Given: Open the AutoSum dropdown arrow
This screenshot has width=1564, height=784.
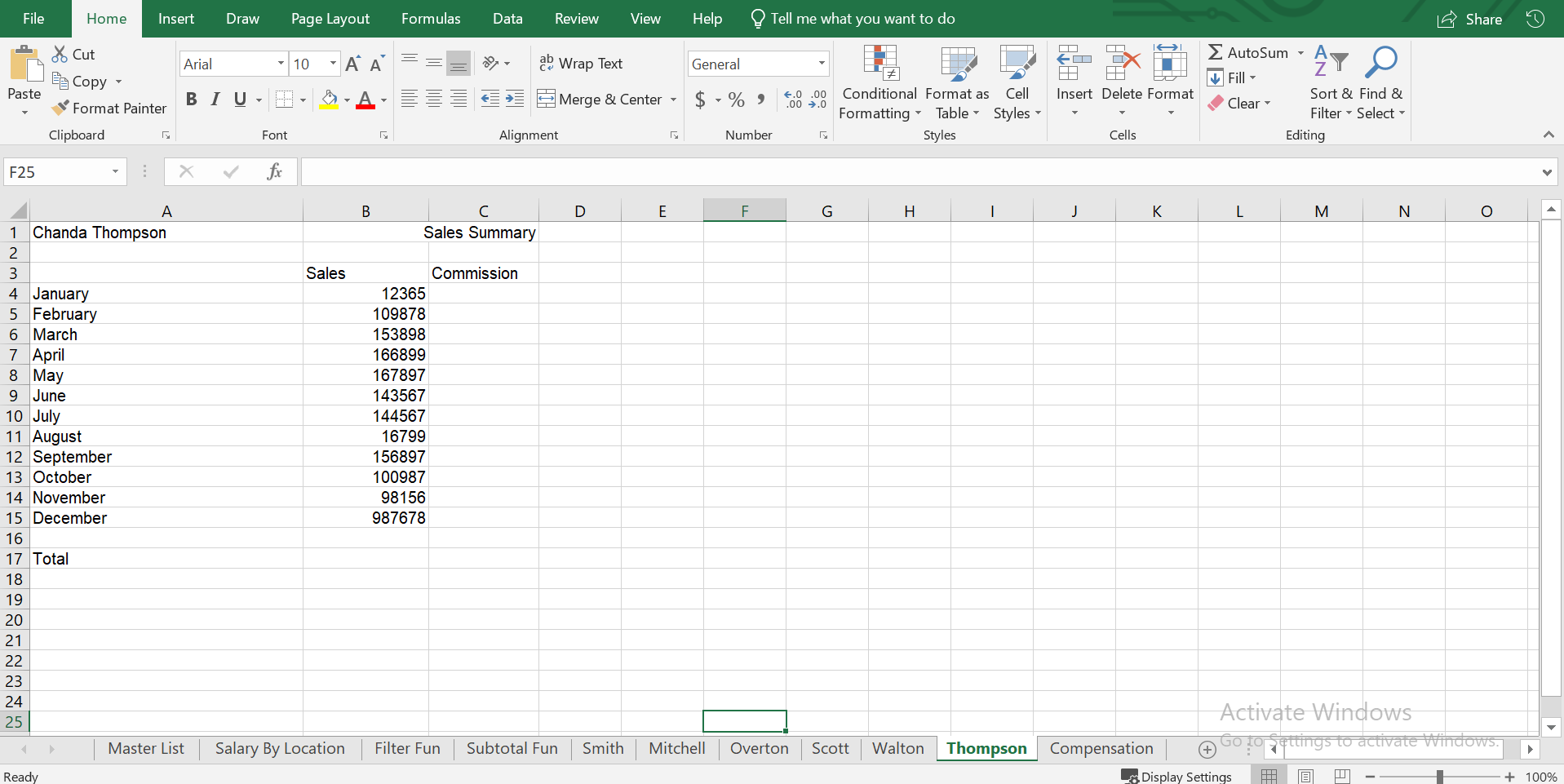Looking at the screenshot, I should (x=1300, y=53).
